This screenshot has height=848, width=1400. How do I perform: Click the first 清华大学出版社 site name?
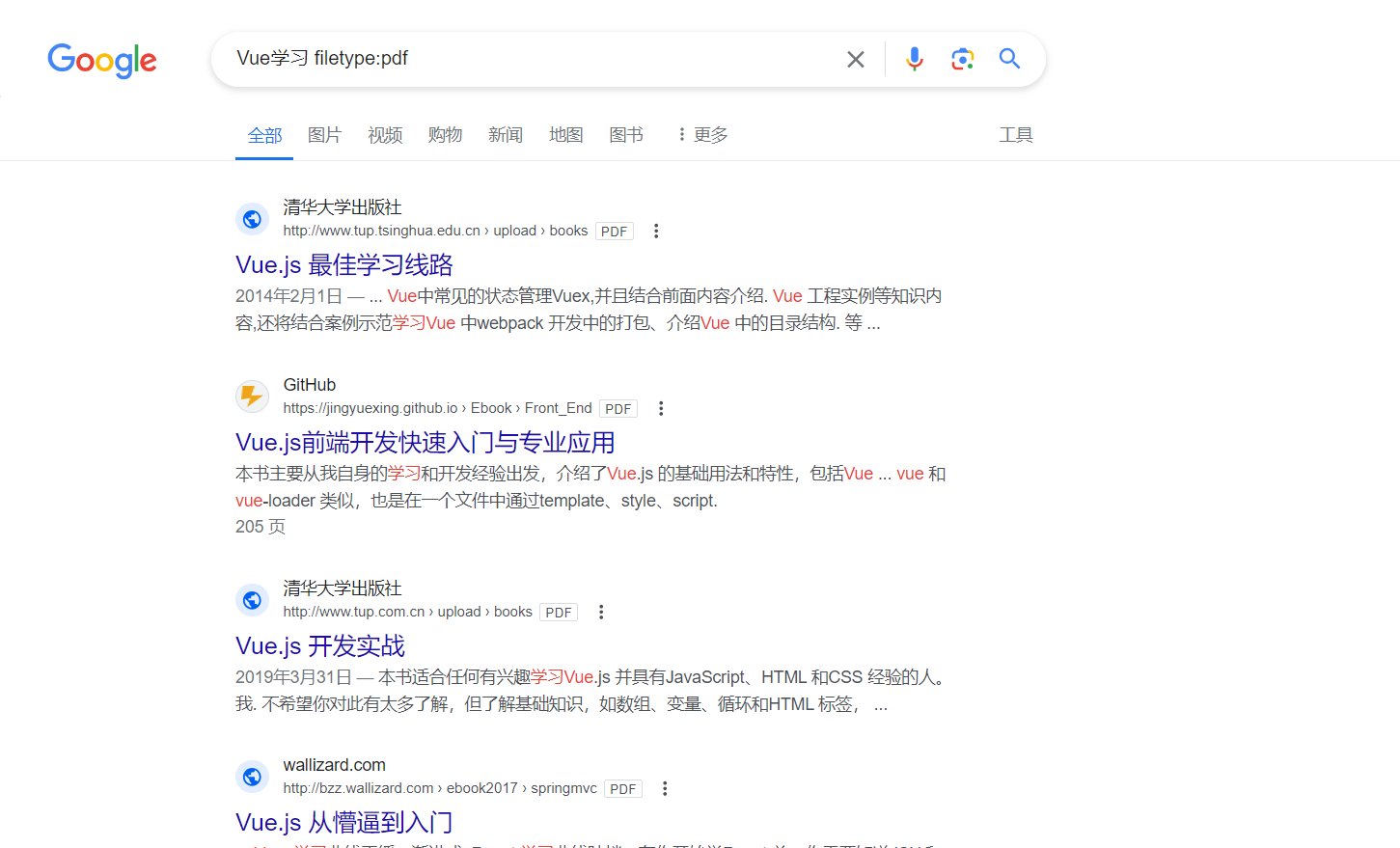[343, 207]
